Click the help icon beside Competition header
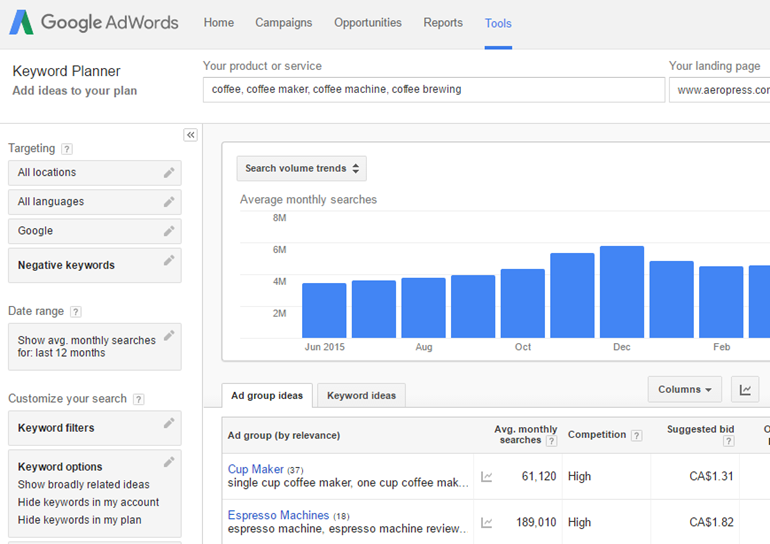This screenshot has width=770, height=544. pyautogui.click(x=635, y=435)
